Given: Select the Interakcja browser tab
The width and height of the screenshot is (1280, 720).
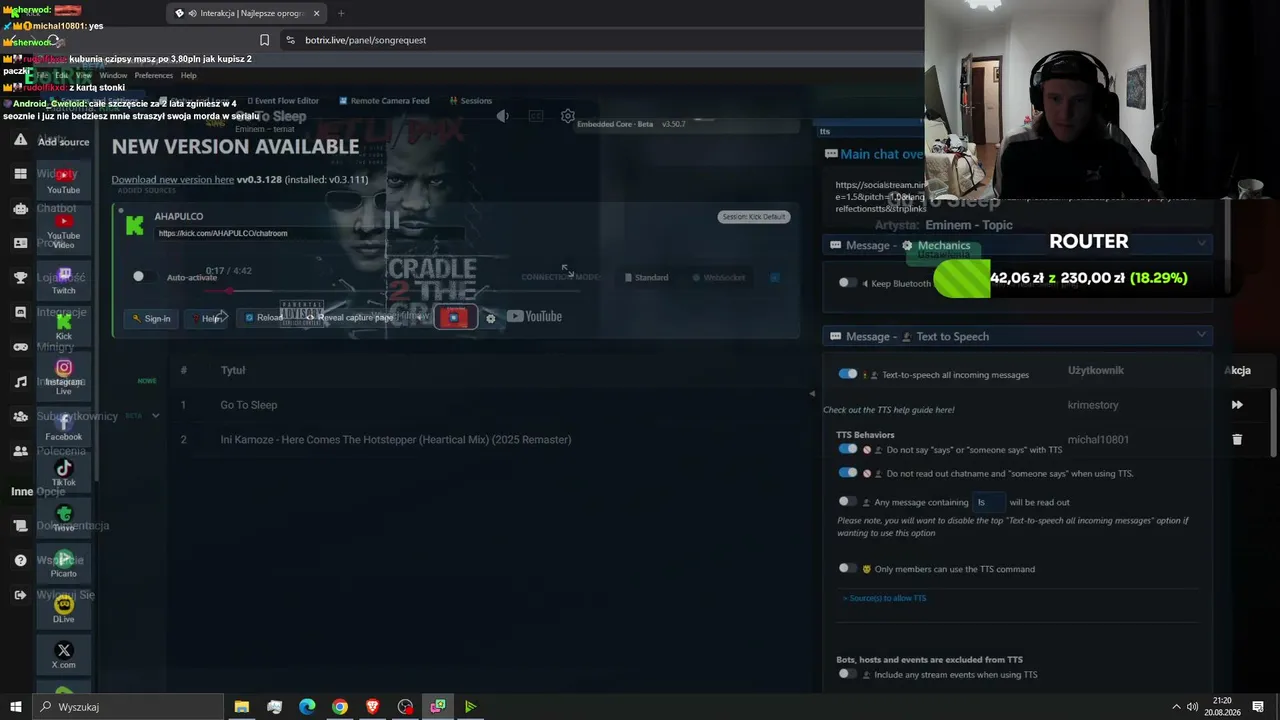Looking at the screenshot, I should coord(248,13).
